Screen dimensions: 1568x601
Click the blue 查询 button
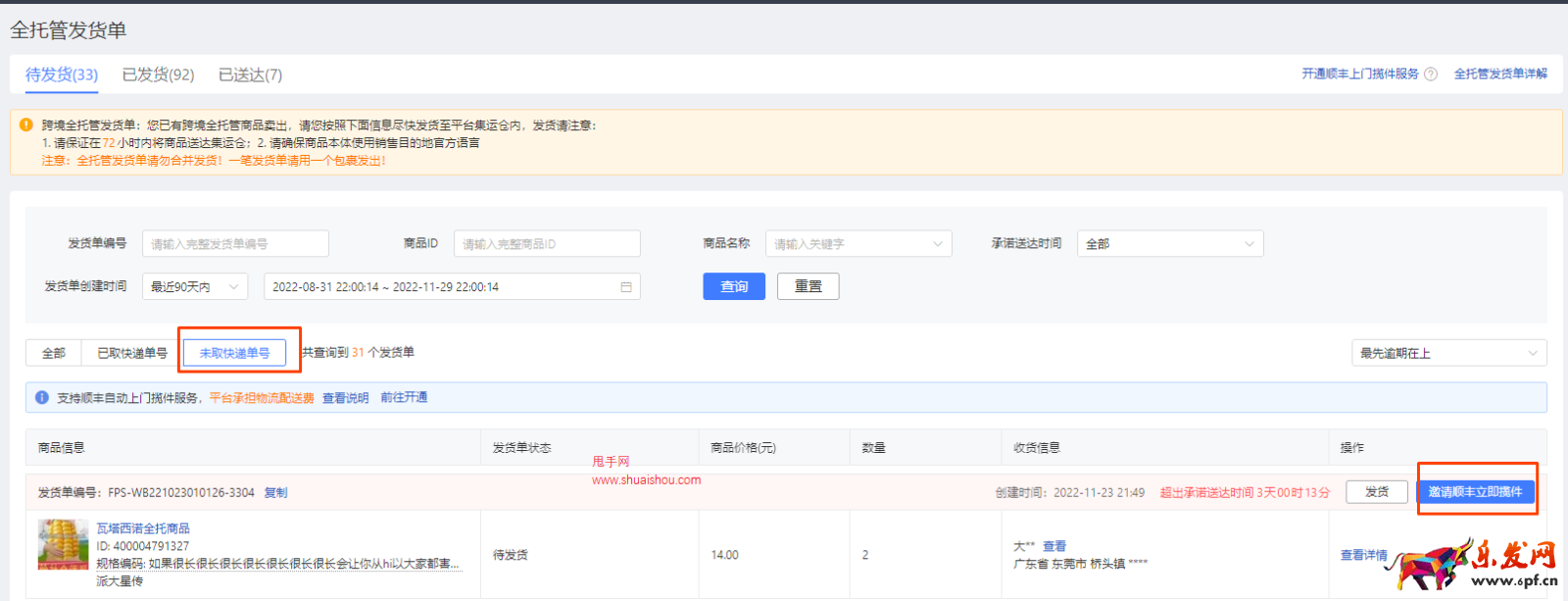coord(734,286)
